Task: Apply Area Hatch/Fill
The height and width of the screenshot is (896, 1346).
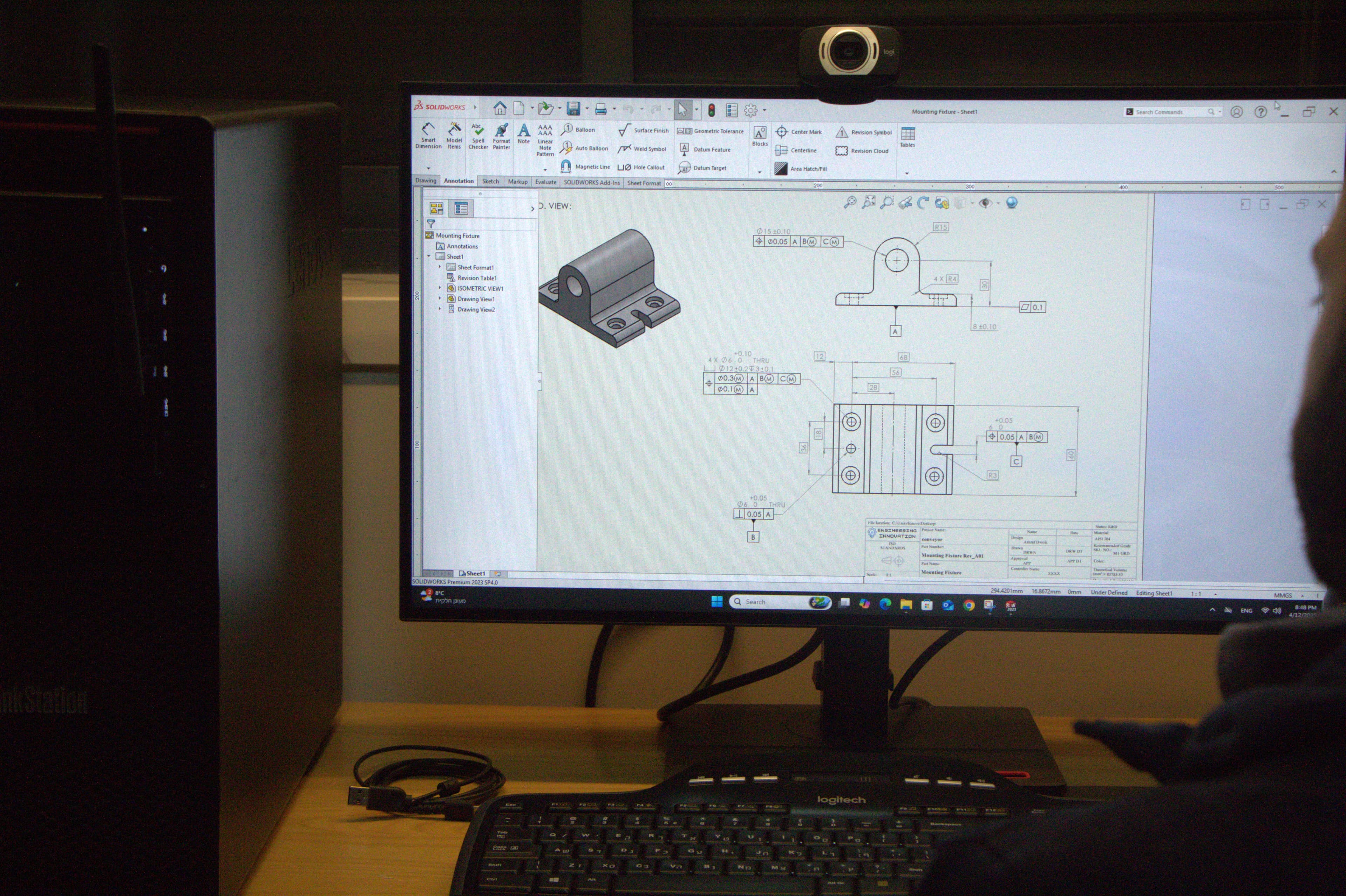Action: 801,169
